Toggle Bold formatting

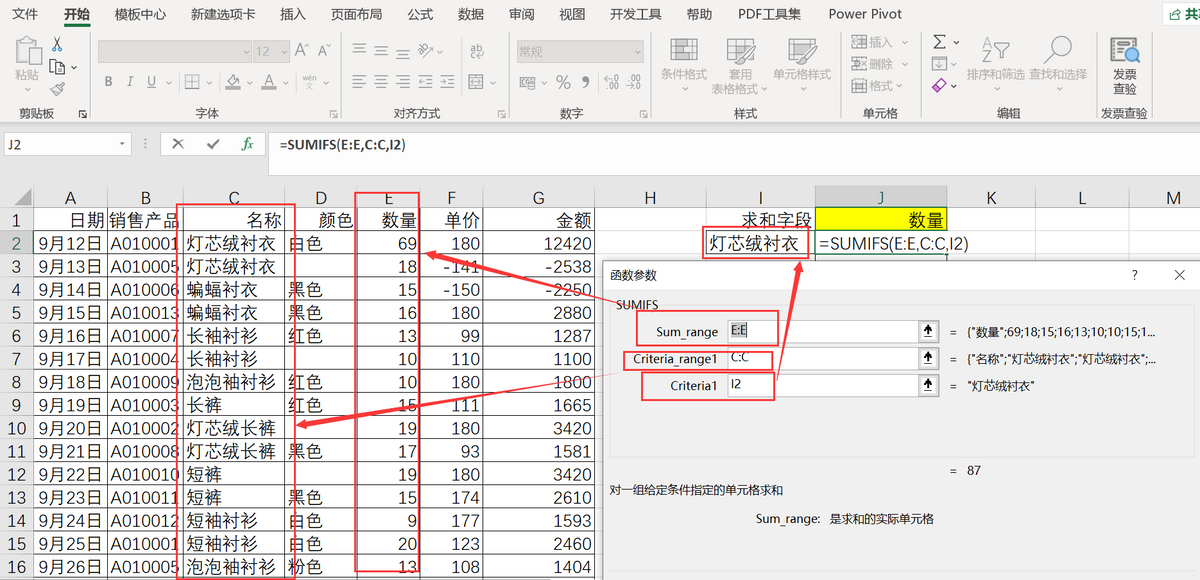pos(107,82)
